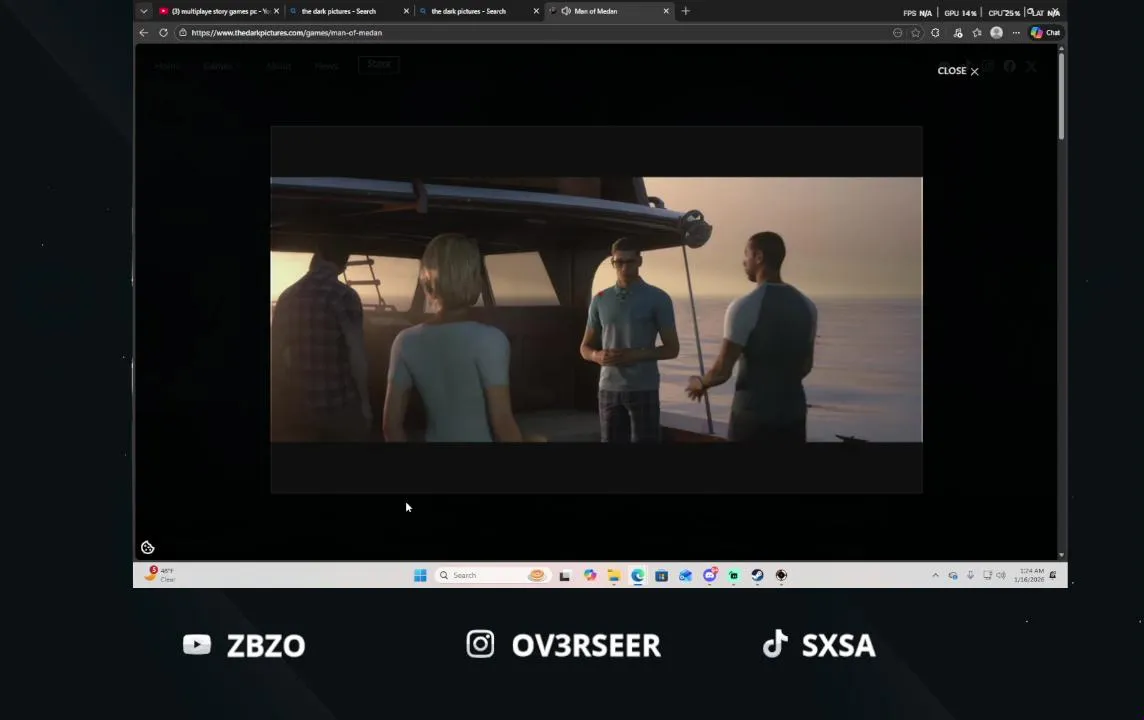1144x720 pixels.
Task: Open Copilot Chat sidebar
Action: (1045, 33)
